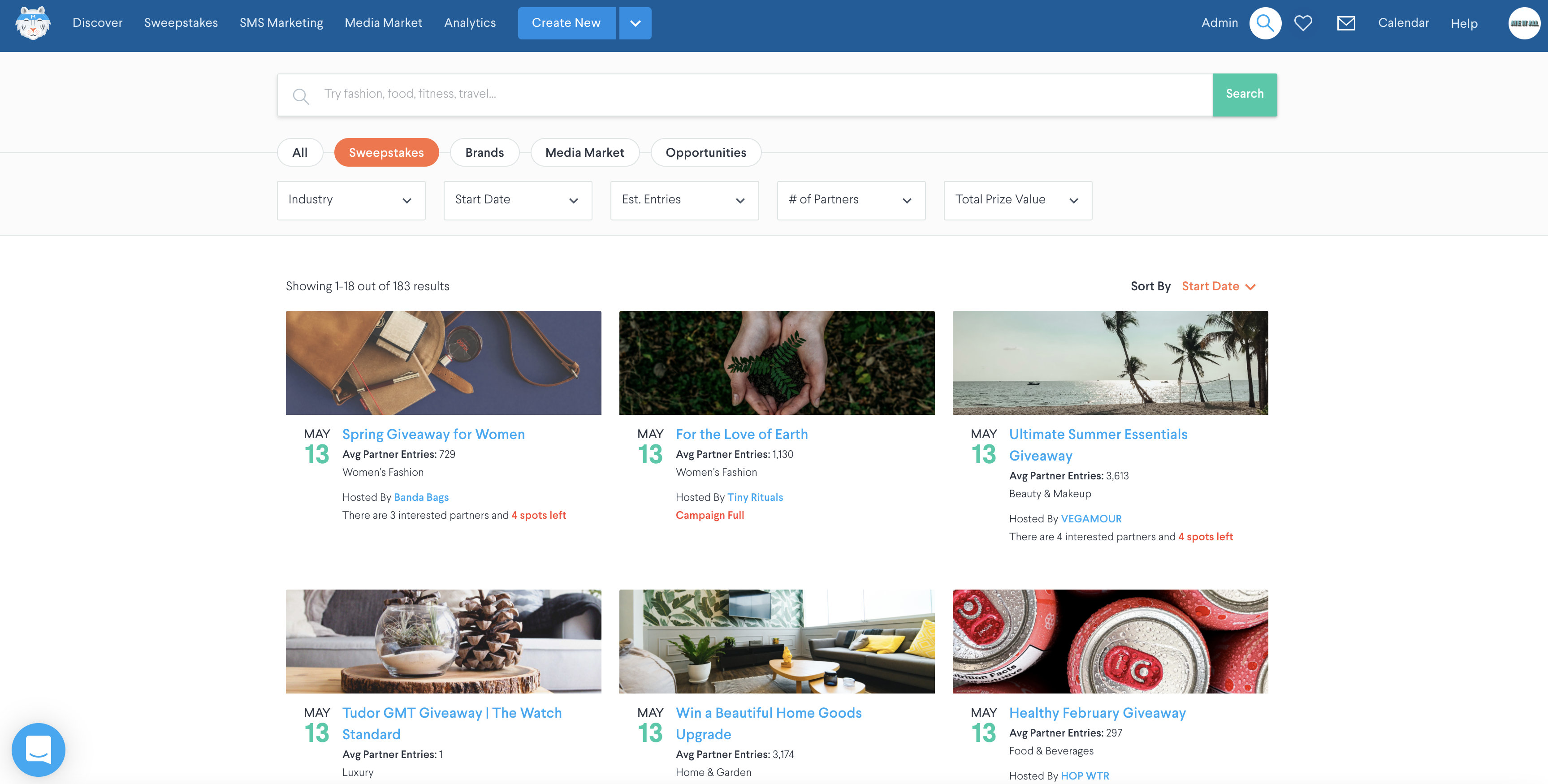Viewport: 1548px width, 784px height.
Task: Click the Home & Garden category label
Action: (x=713, y=773)
